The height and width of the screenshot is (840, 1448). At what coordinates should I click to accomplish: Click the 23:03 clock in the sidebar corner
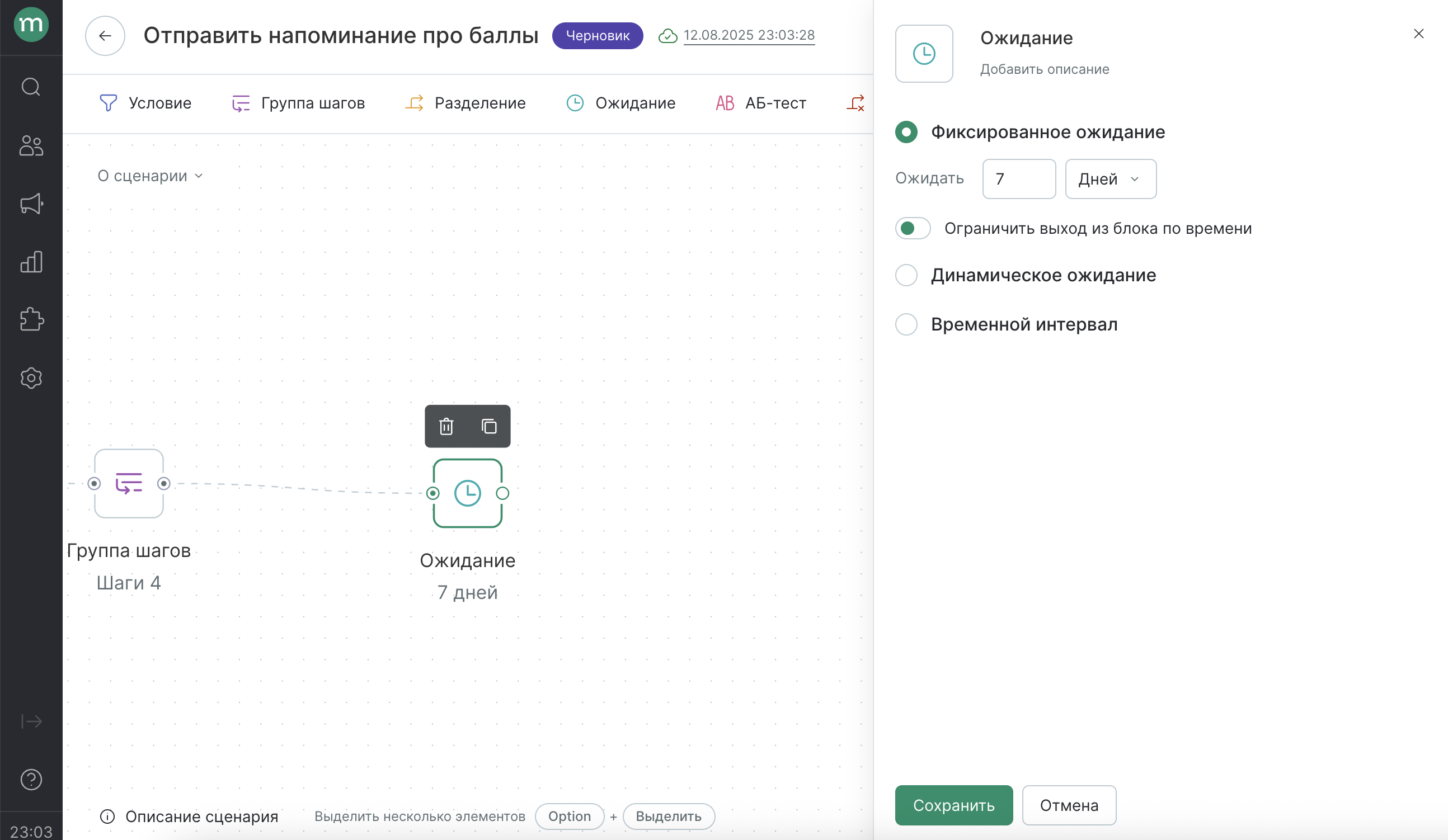[31, 831]
